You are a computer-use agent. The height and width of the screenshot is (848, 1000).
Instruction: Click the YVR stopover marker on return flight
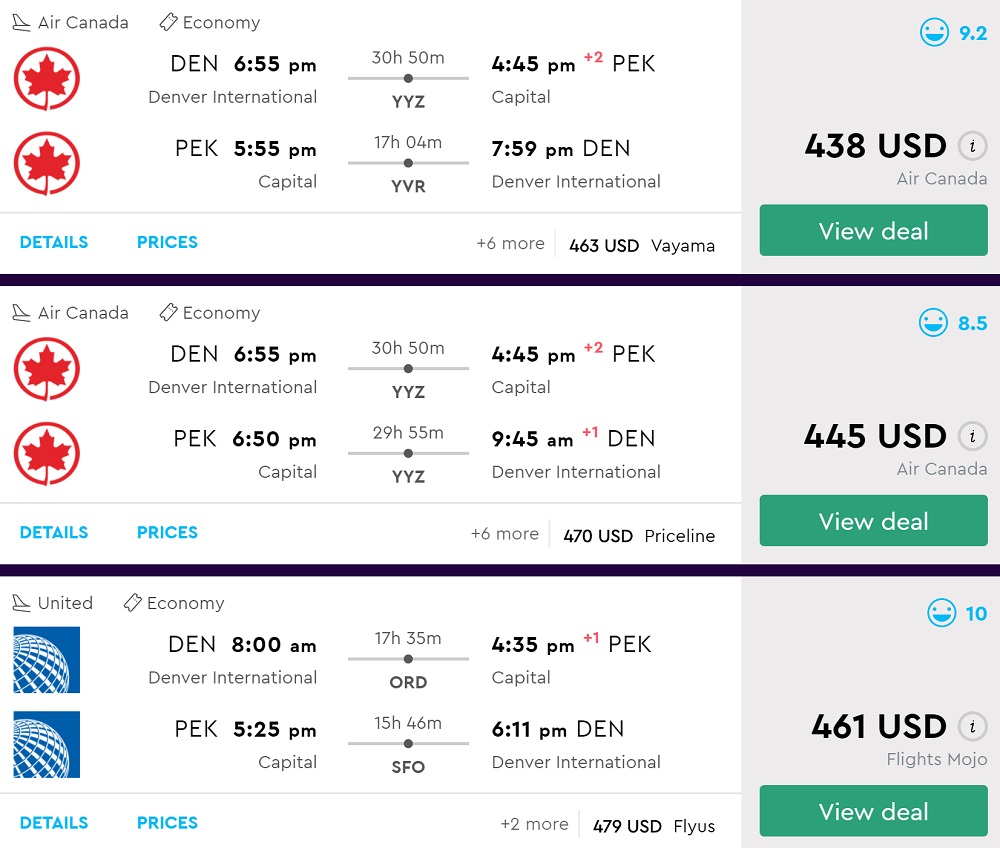tap(408, 163)
